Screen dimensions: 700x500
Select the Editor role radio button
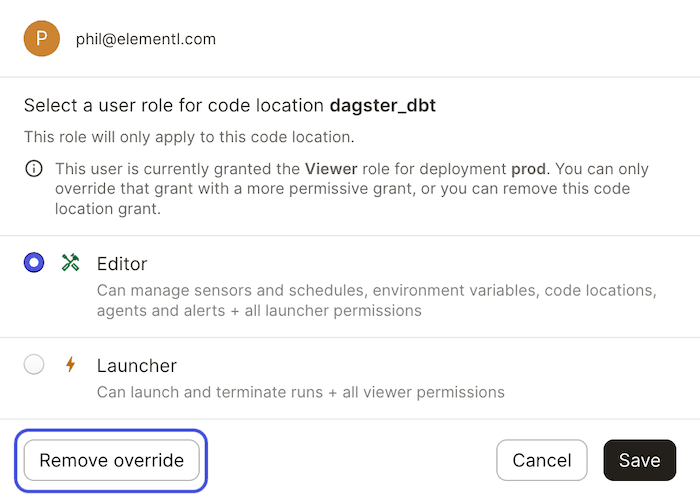click(34, 262)
